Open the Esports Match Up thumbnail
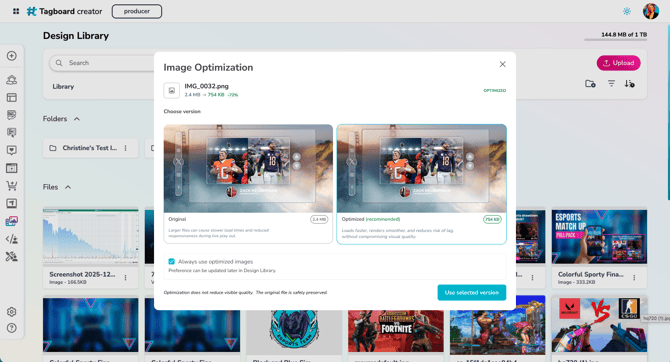This screenshot has height=362, width=670. click(x=599, y=236)
